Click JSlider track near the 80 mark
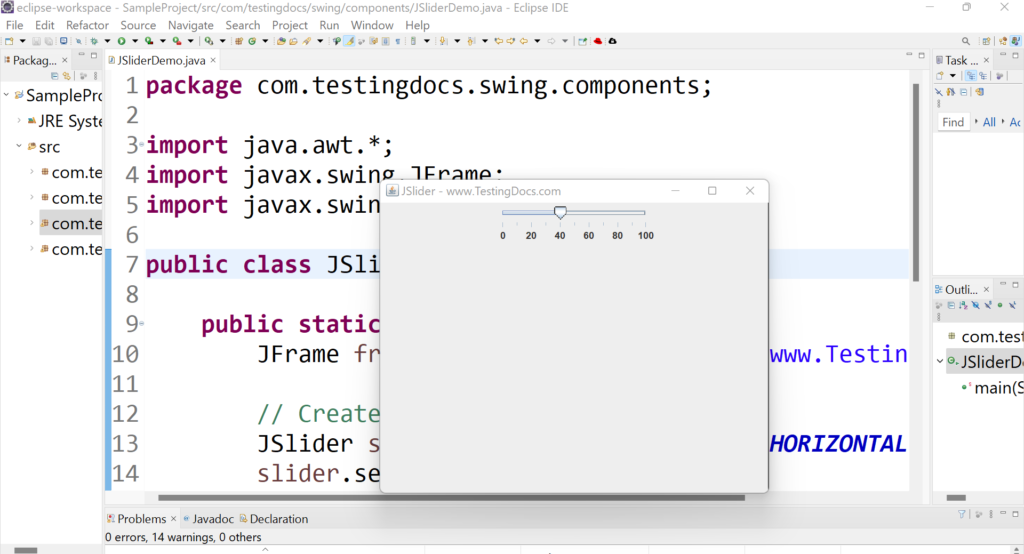Viewport: 1024px width, 554px height. point(617,212)
